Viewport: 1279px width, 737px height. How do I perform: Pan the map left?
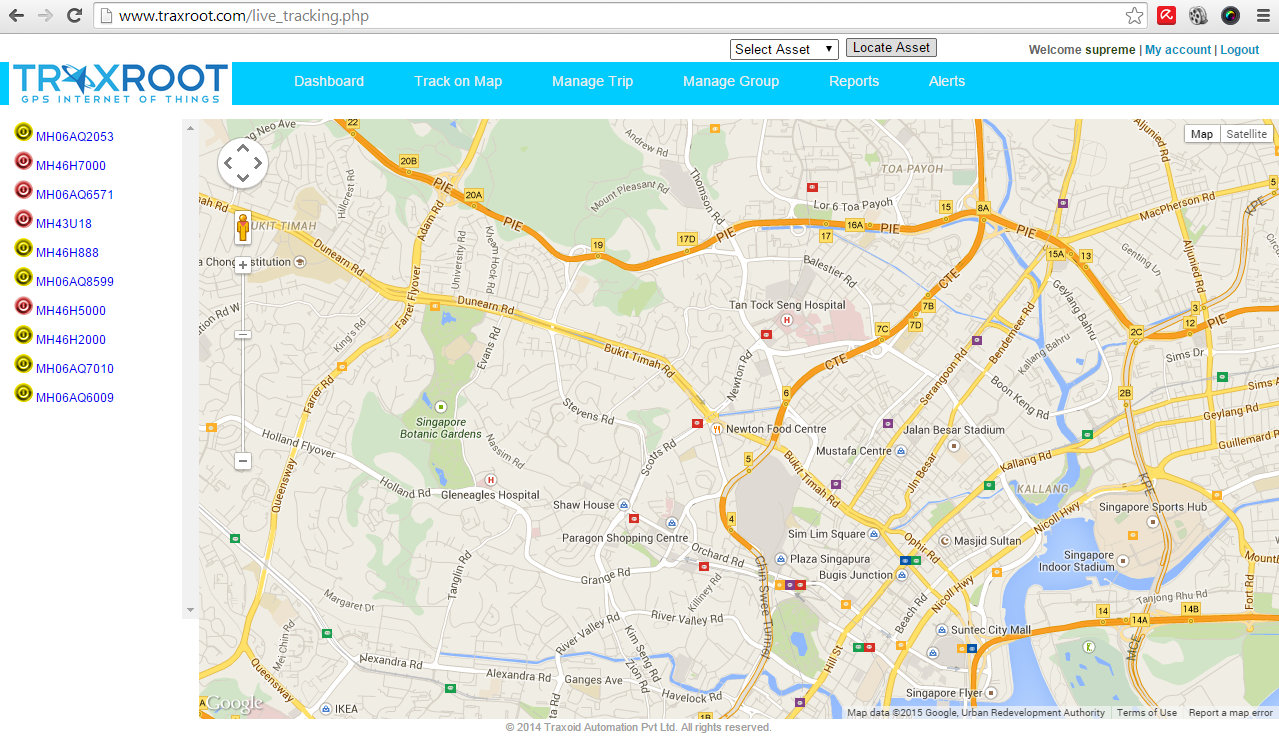coord(227,163)
